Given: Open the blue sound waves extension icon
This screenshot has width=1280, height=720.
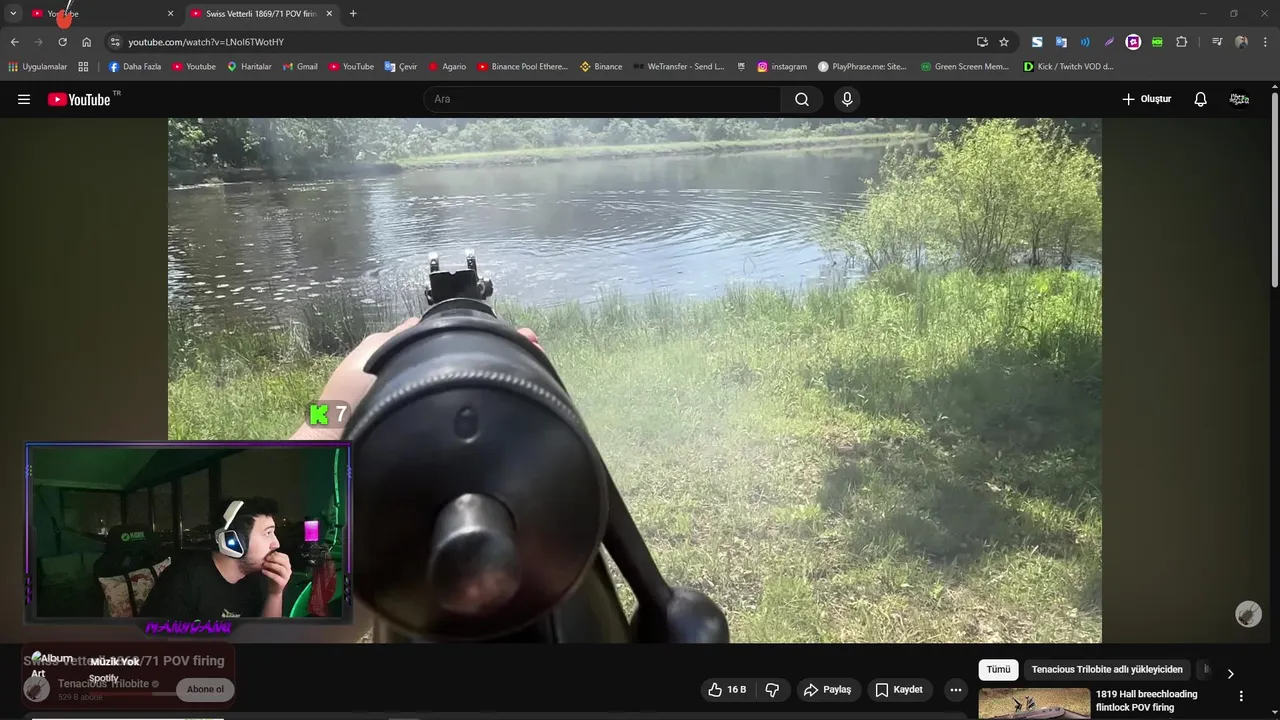Looking at the screenshot, I should 1085,42.
